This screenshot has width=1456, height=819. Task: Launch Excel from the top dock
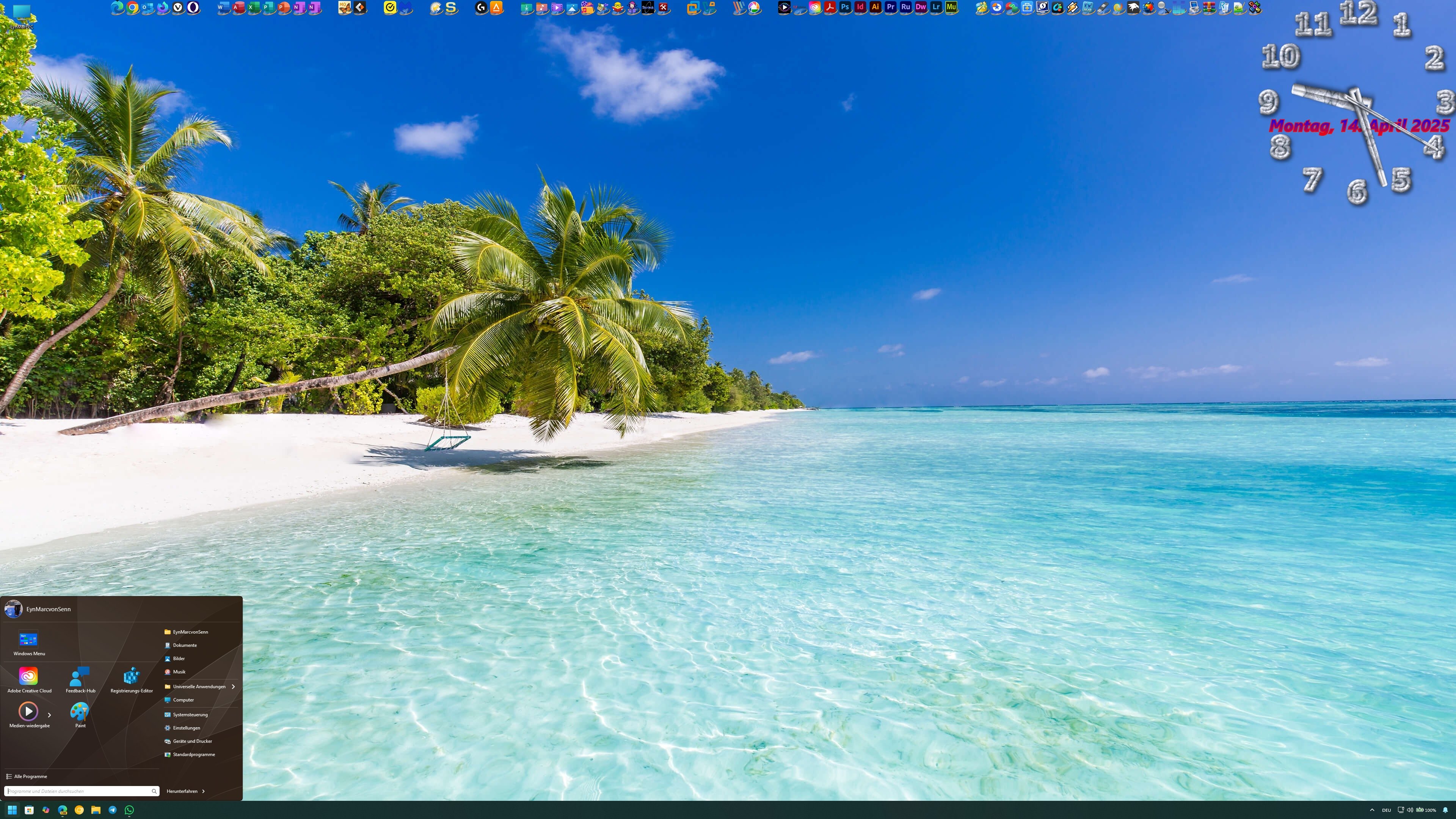point(254,7)
